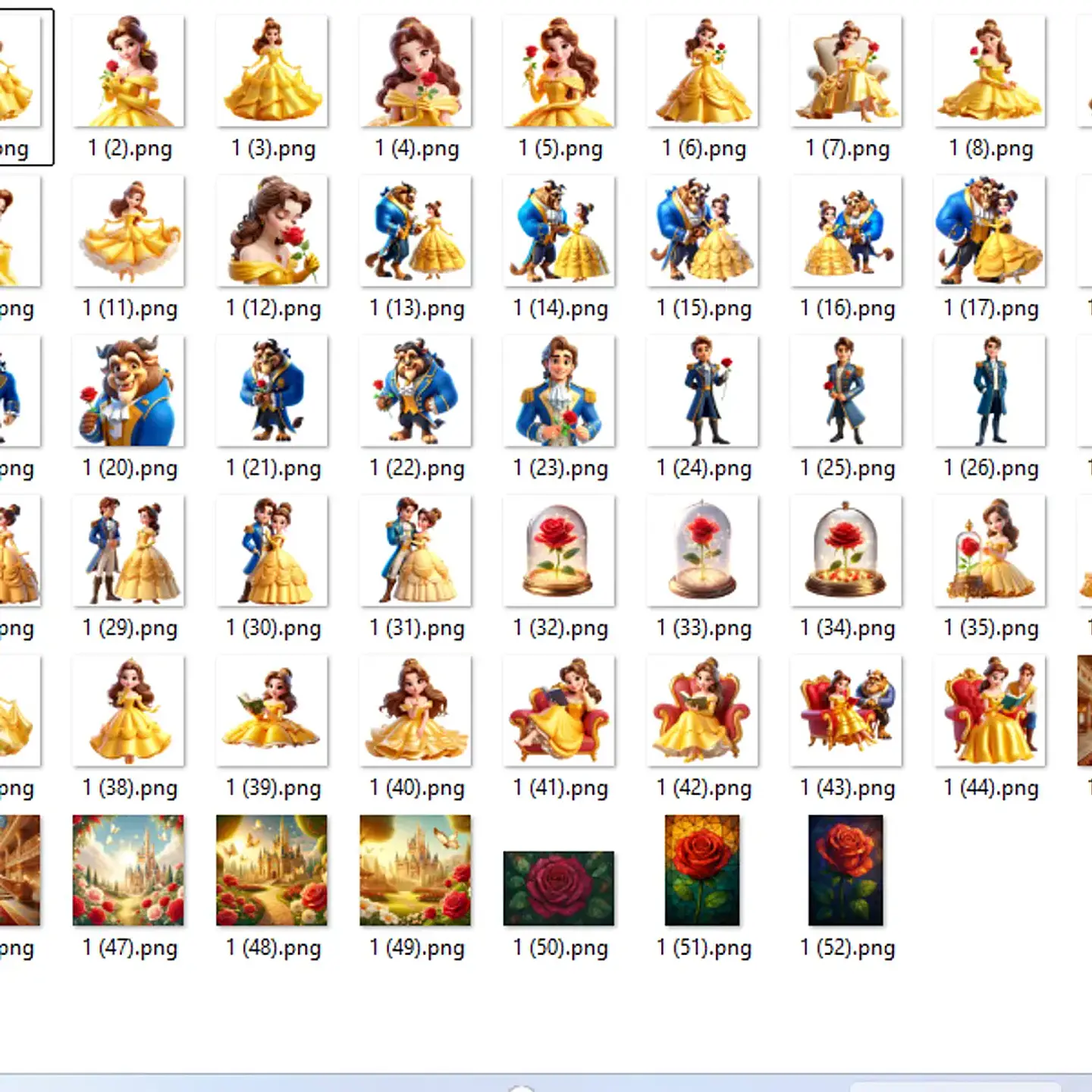
Task: Select the 1 (7).png Belle on armchair image
Action: click(846, 71)
